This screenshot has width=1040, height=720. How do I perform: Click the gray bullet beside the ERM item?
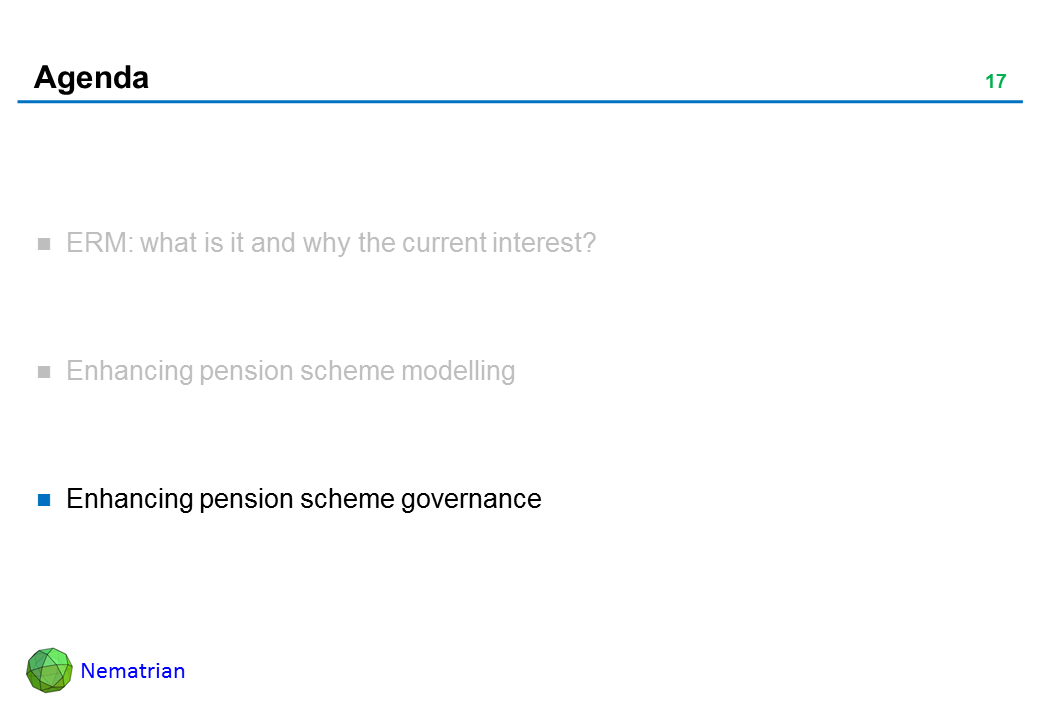click(44, 244)
